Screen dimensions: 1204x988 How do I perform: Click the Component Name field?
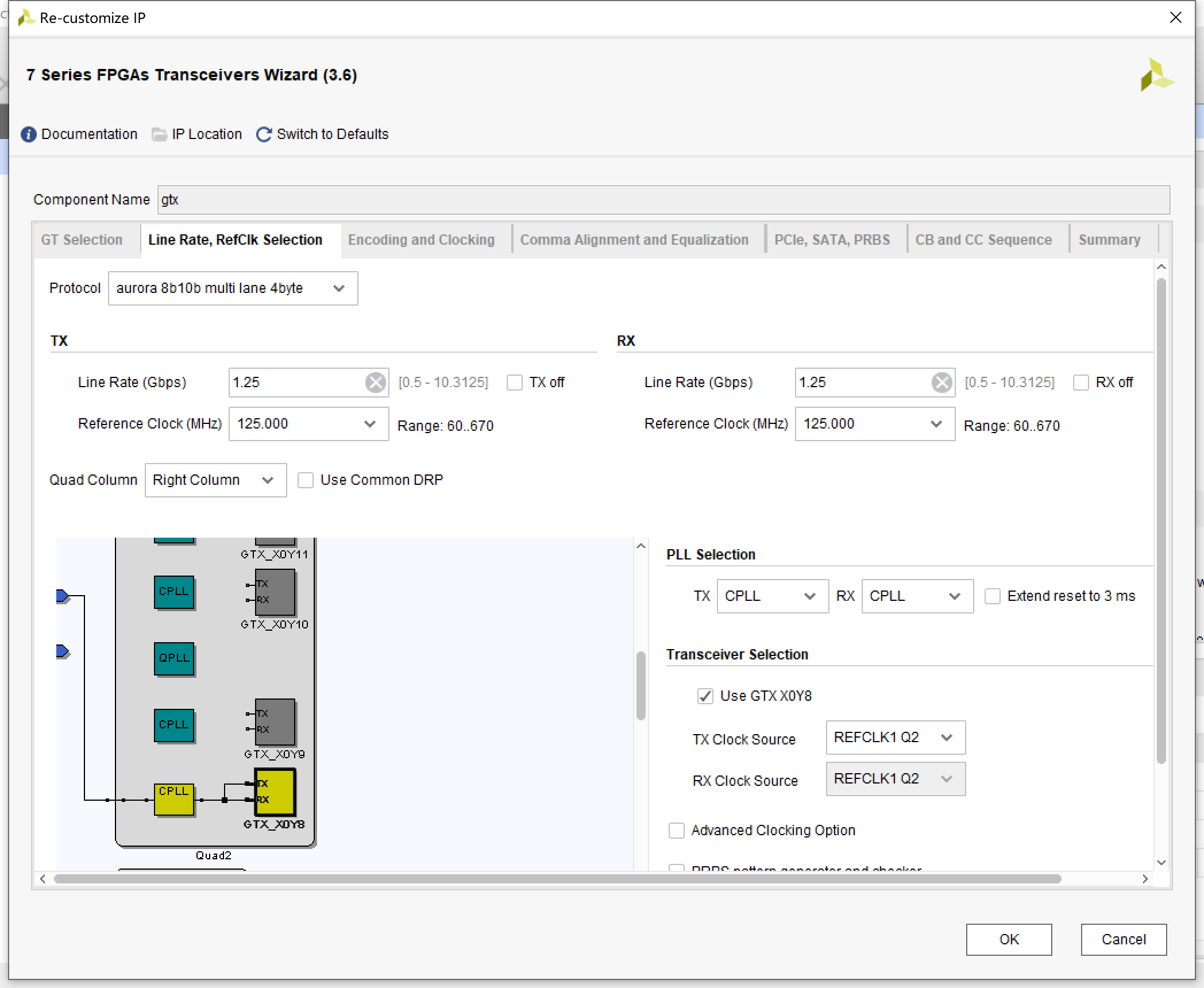664,200
